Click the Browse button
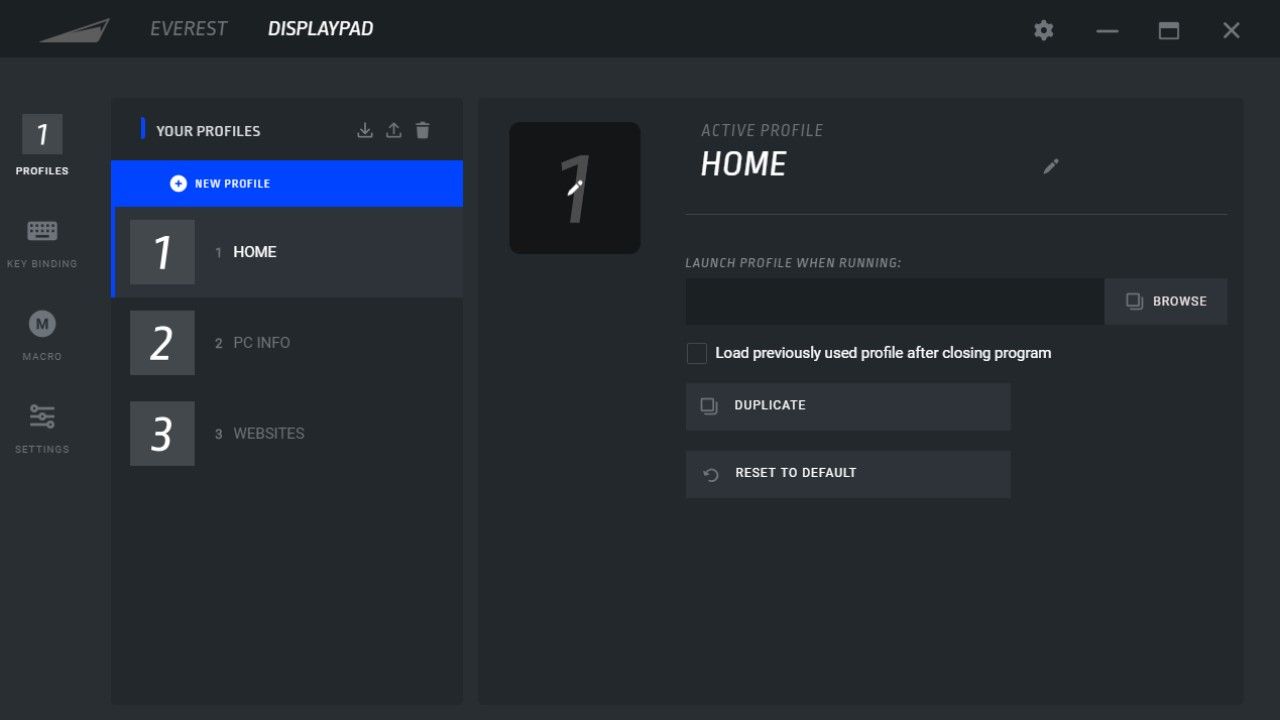The width and height of the screenshot is (1280, 720). coord(1166,301)
